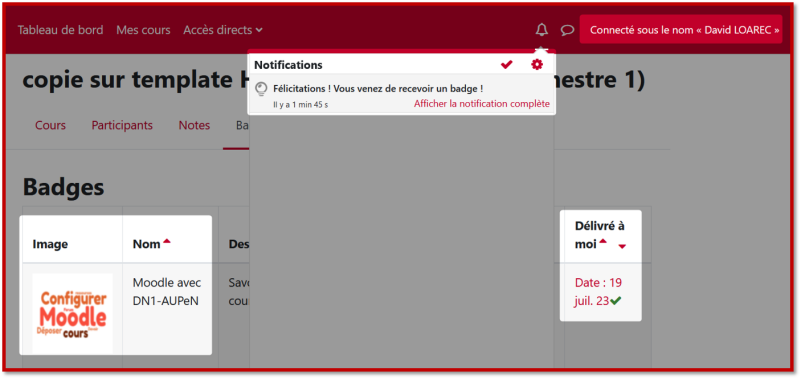
Task: Click the Délivré à moi column header
Action: click(x=600, y=235)
